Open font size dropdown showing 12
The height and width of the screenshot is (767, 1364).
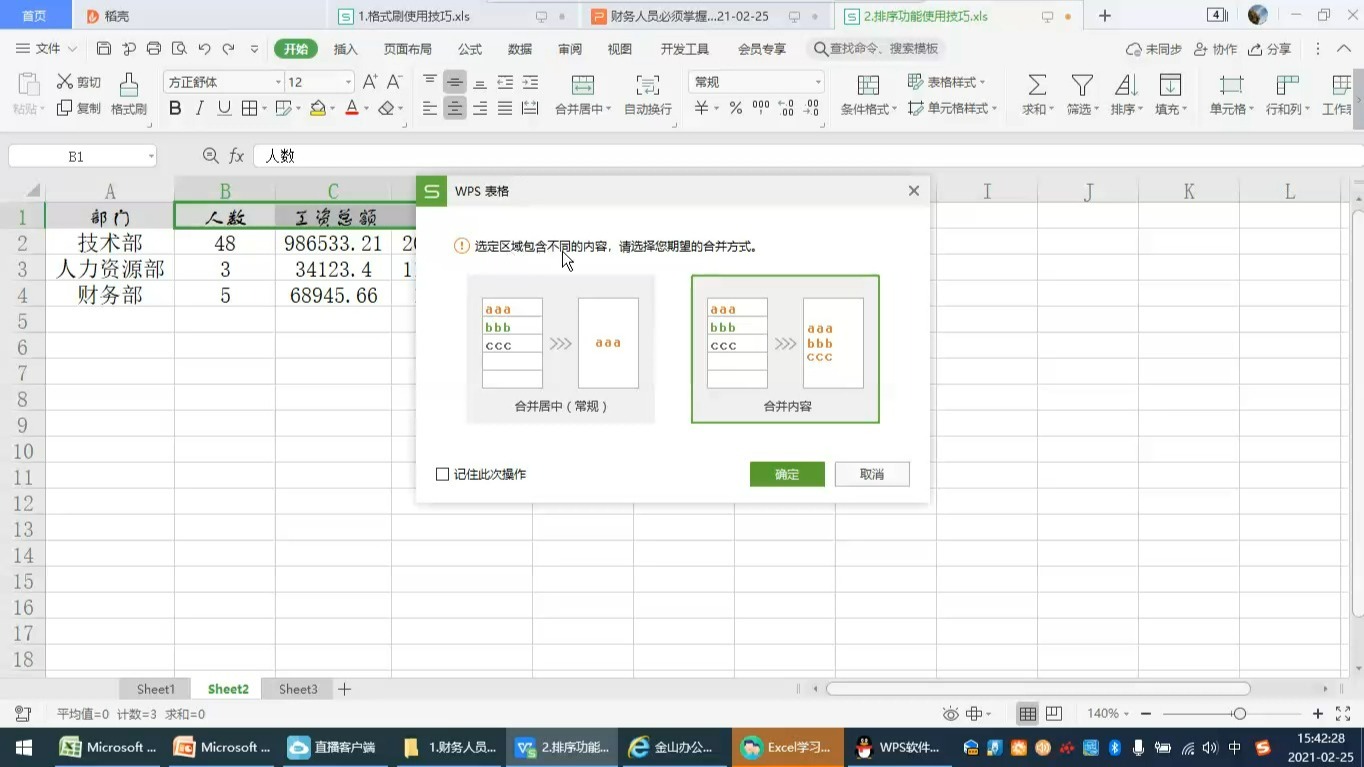coord(348,82)
